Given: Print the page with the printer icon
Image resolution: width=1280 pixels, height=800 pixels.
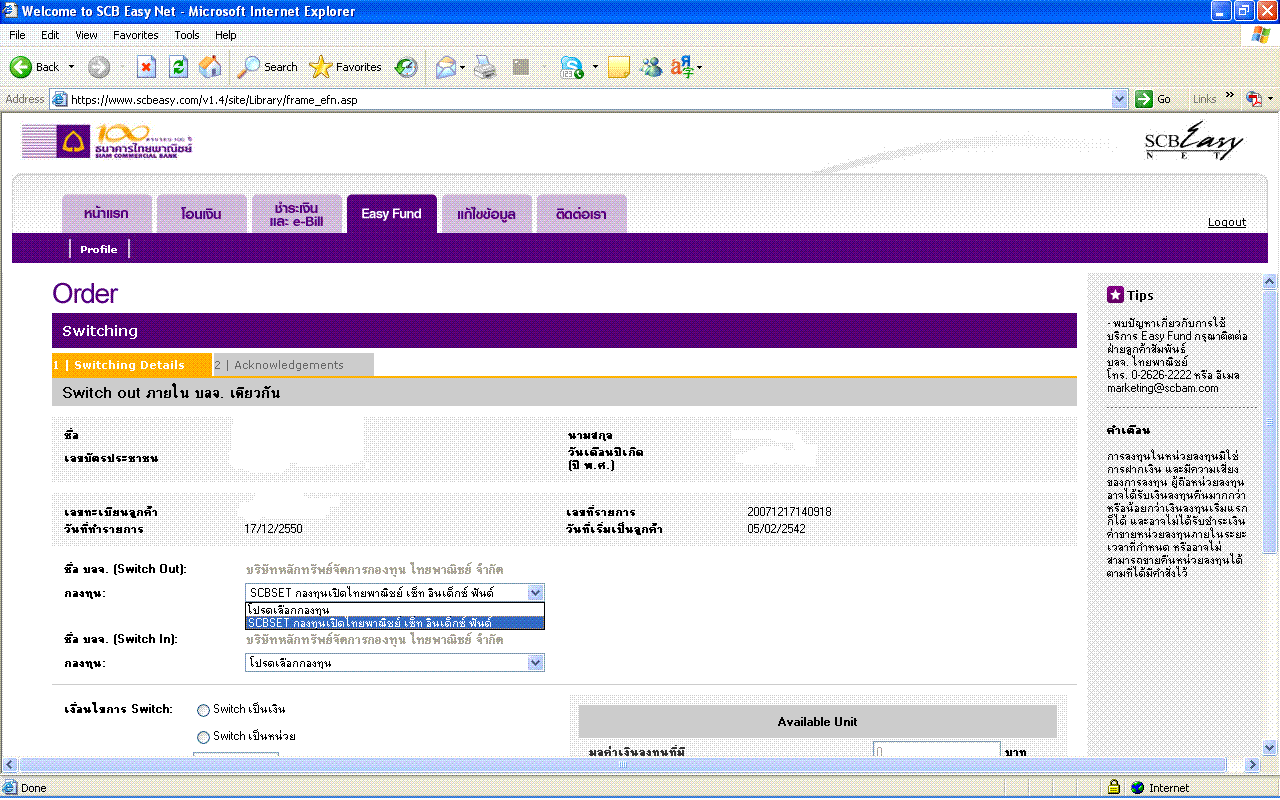Looking at the screenshot, I should click(x=485, y=67).
